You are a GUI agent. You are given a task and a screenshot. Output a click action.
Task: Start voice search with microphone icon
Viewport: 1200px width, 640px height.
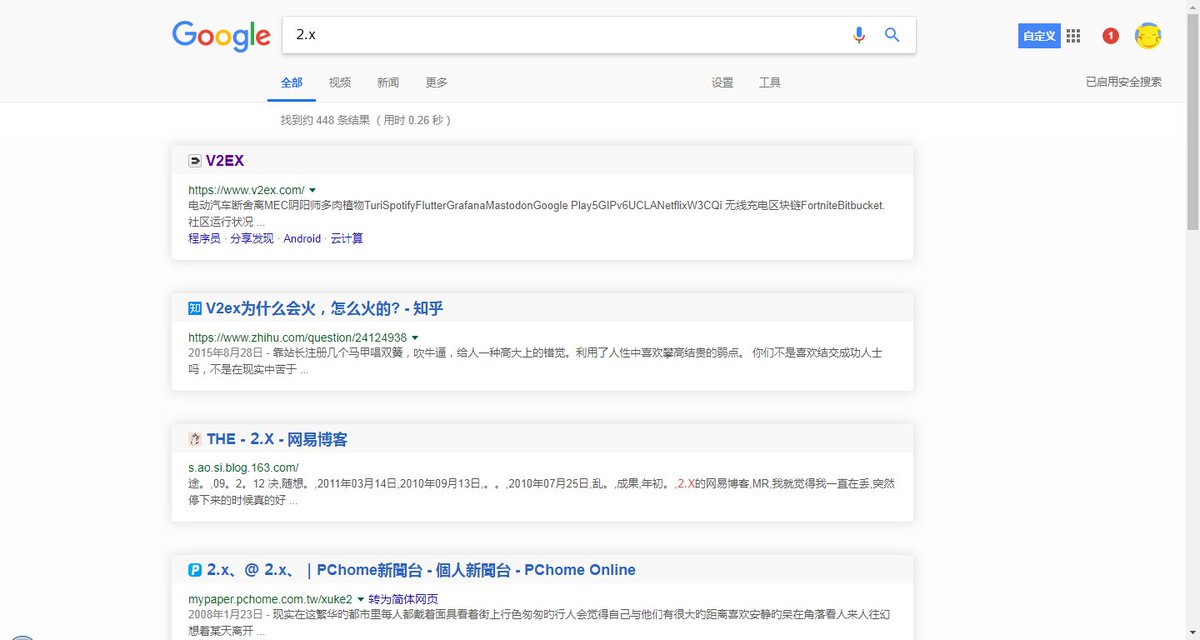858,35
